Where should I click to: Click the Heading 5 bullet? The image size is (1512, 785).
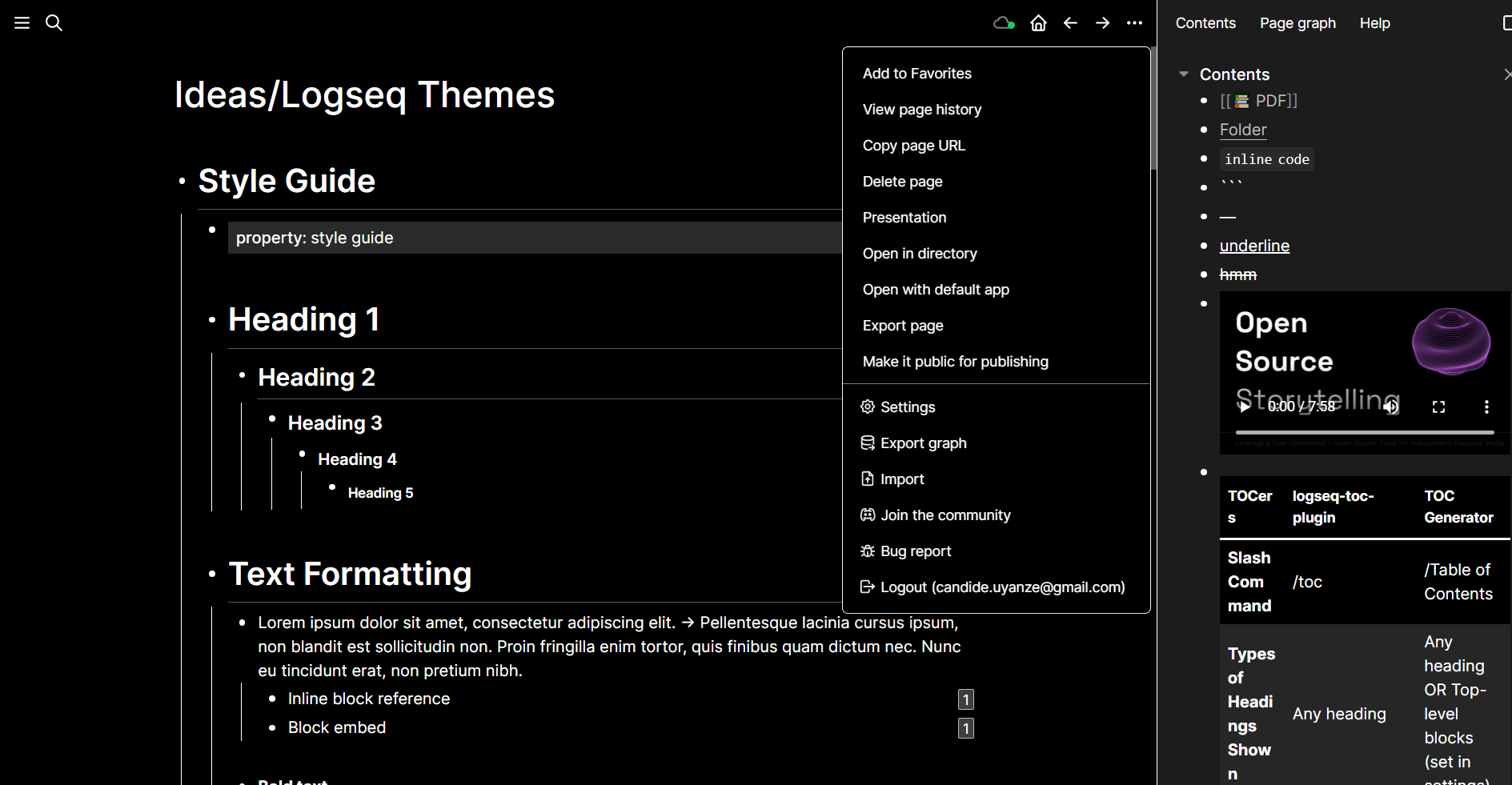click(332, 487)
